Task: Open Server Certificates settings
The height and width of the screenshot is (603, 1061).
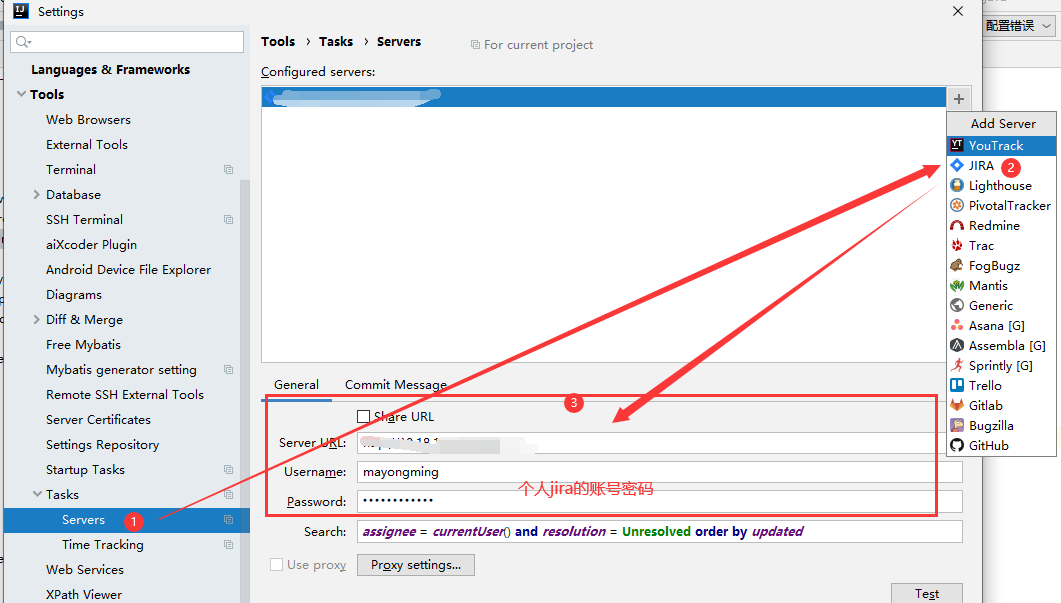Action: coord(98,420)
